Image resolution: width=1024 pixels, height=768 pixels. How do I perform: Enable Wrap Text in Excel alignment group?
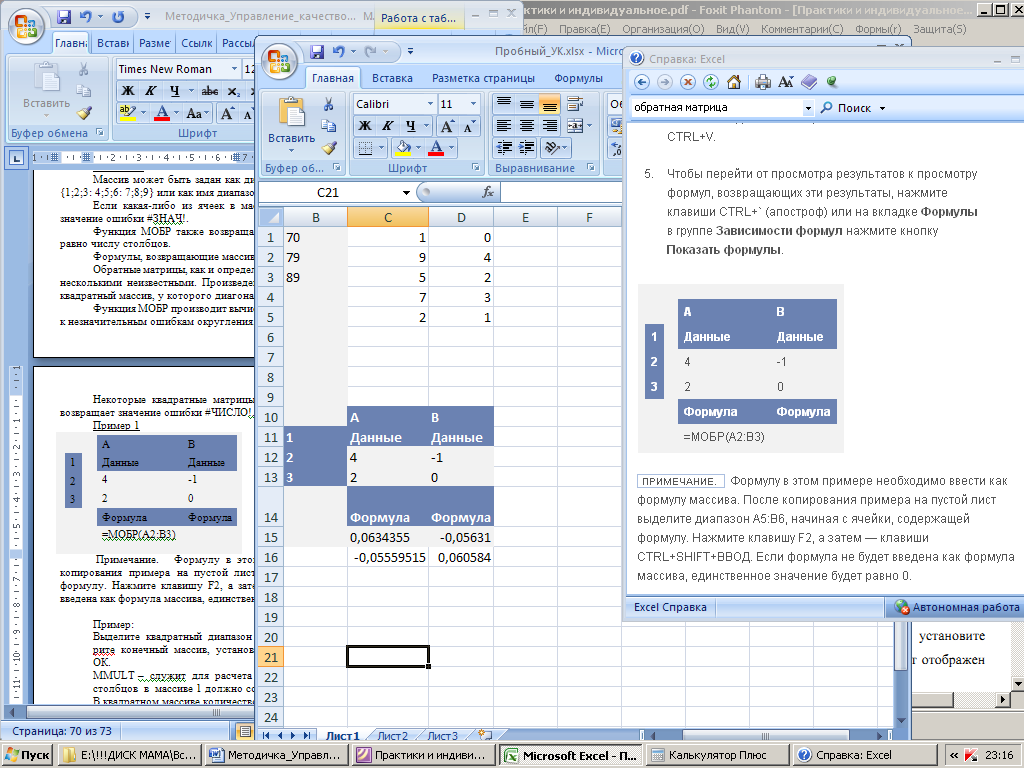click(575, 104)
